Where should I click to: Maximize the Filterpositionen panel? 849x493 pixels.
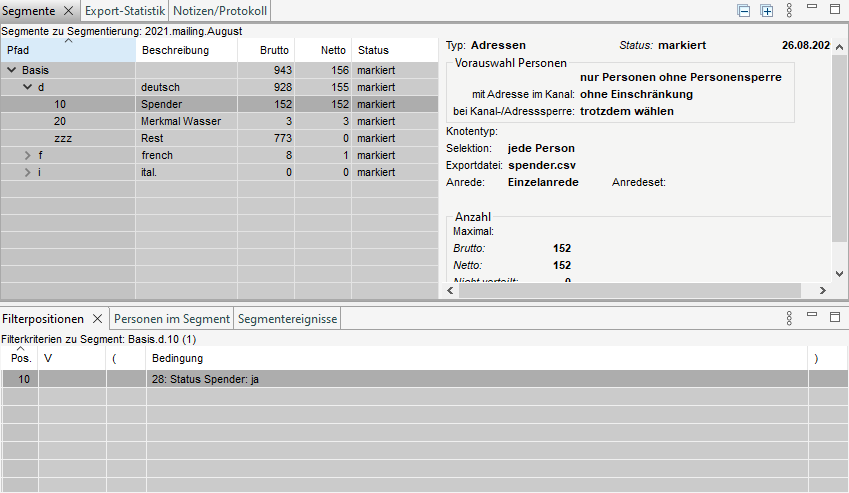[835, 317]
